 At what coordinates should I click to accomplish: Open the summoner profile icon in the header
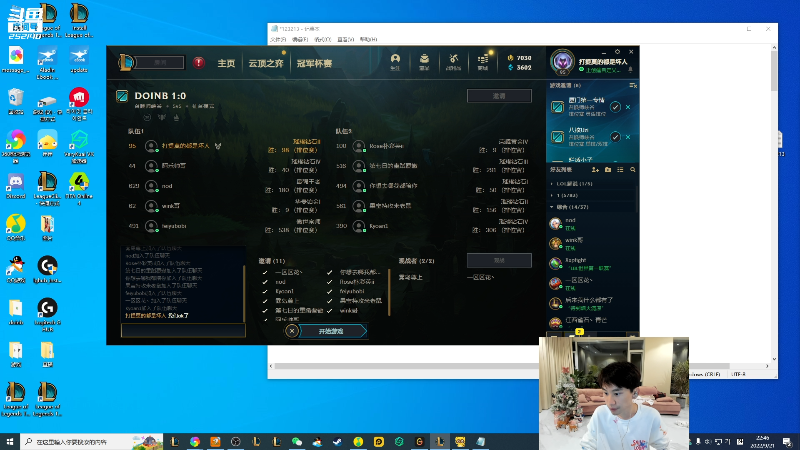pyautogui.click(x=395, y=62)
